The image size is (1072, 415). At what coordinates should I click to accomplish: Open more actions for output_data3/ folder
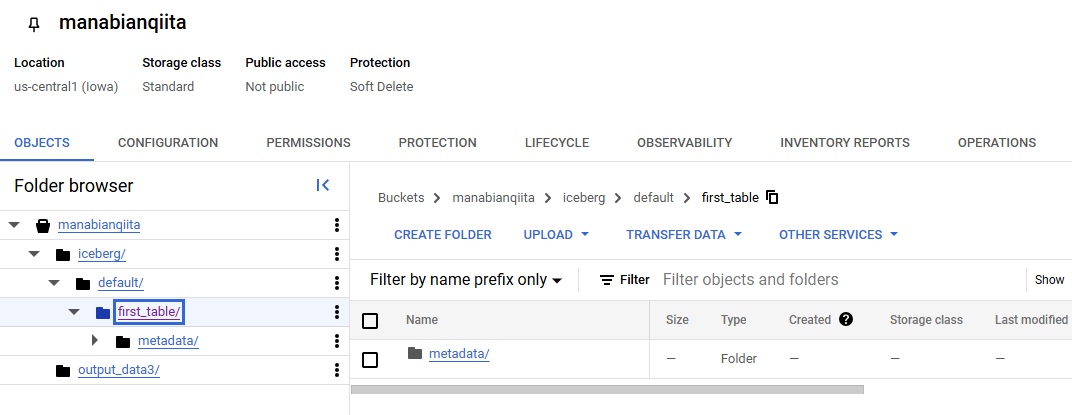pos(337,370)
